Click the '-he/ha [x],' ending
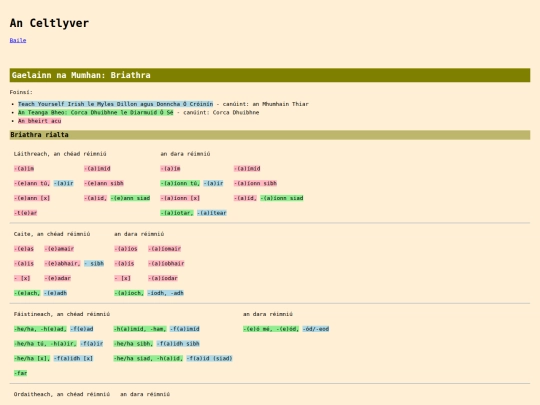Screen dimensions: 540x405 coord(32,359)
